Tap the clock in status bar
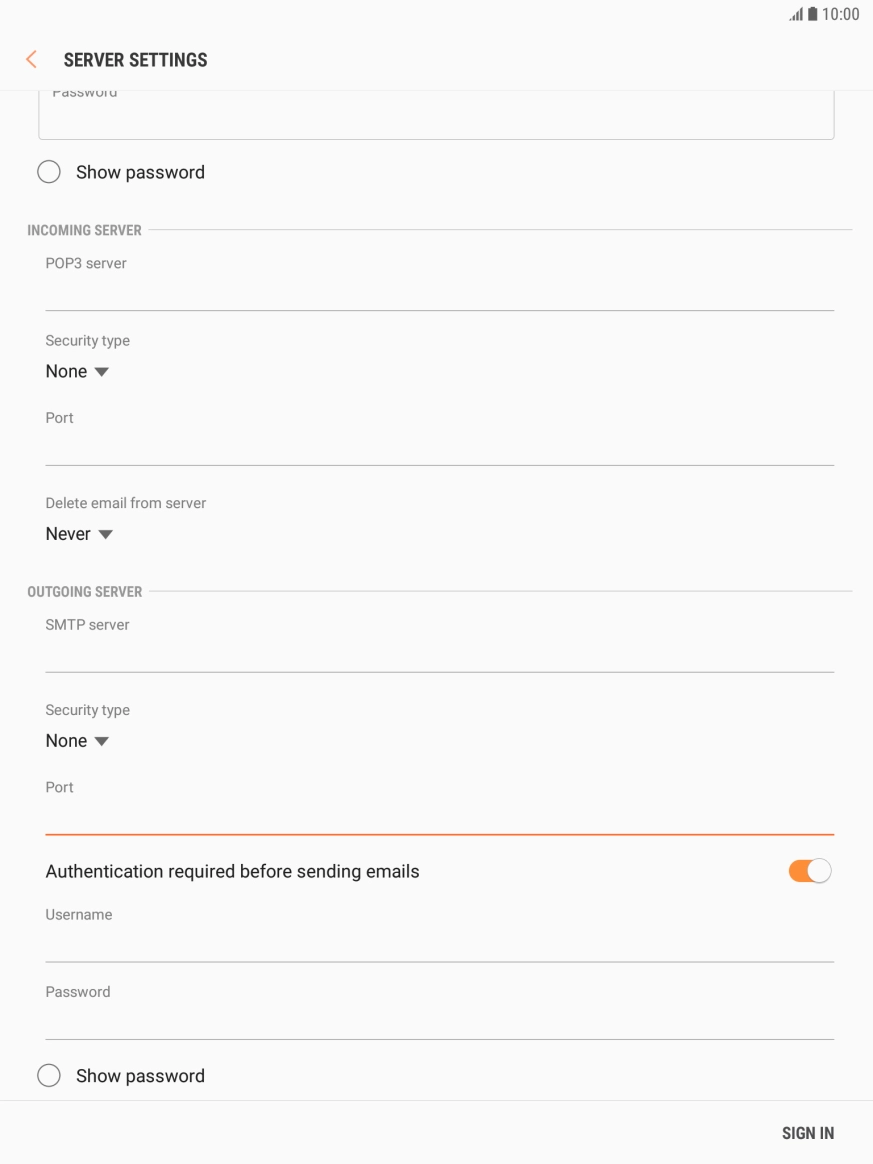Image resolution: width=873 pixels, height=1164 pixels. (841, 15)
